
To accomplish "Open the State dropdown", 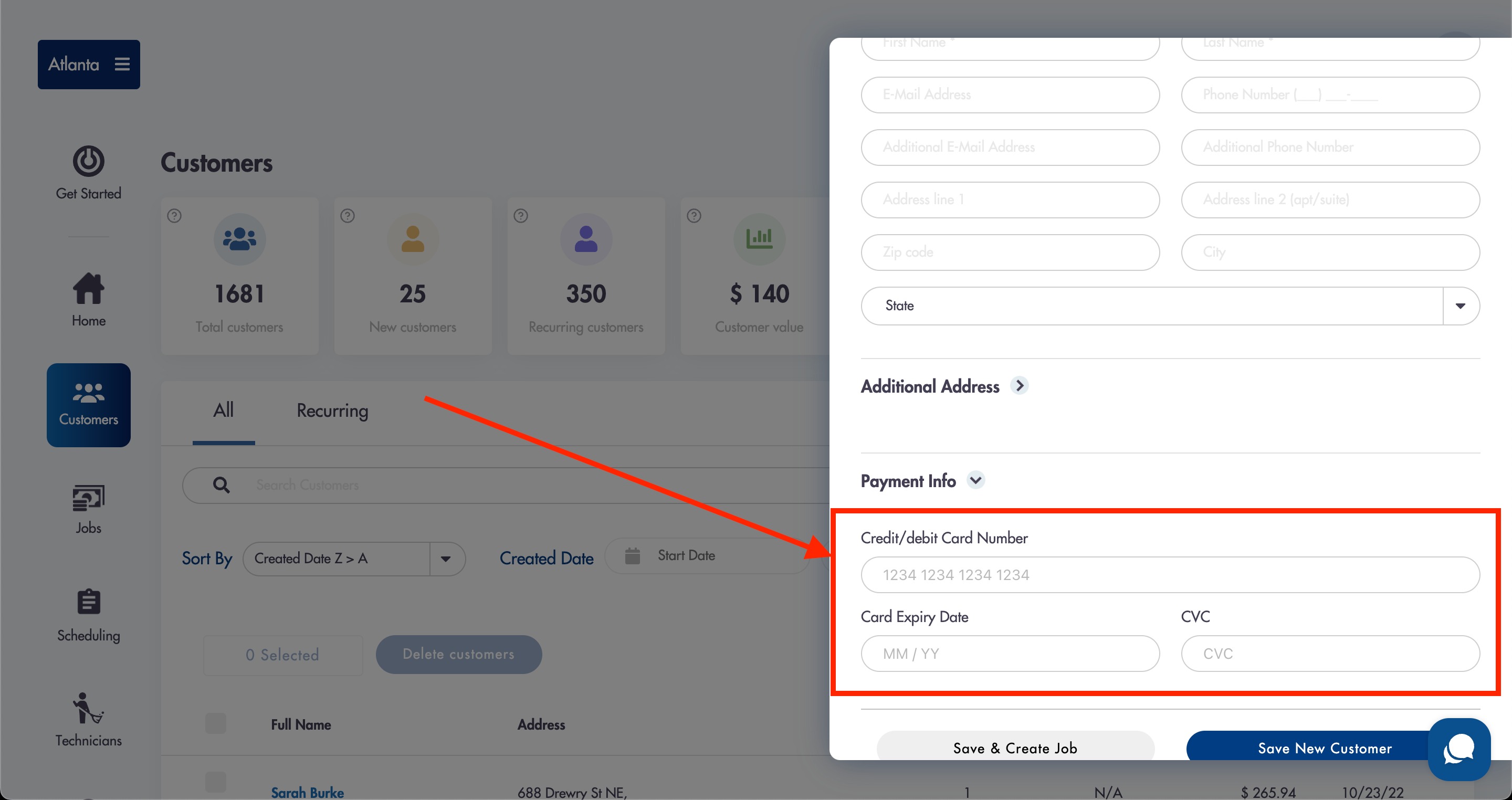I will point(1170,306).
